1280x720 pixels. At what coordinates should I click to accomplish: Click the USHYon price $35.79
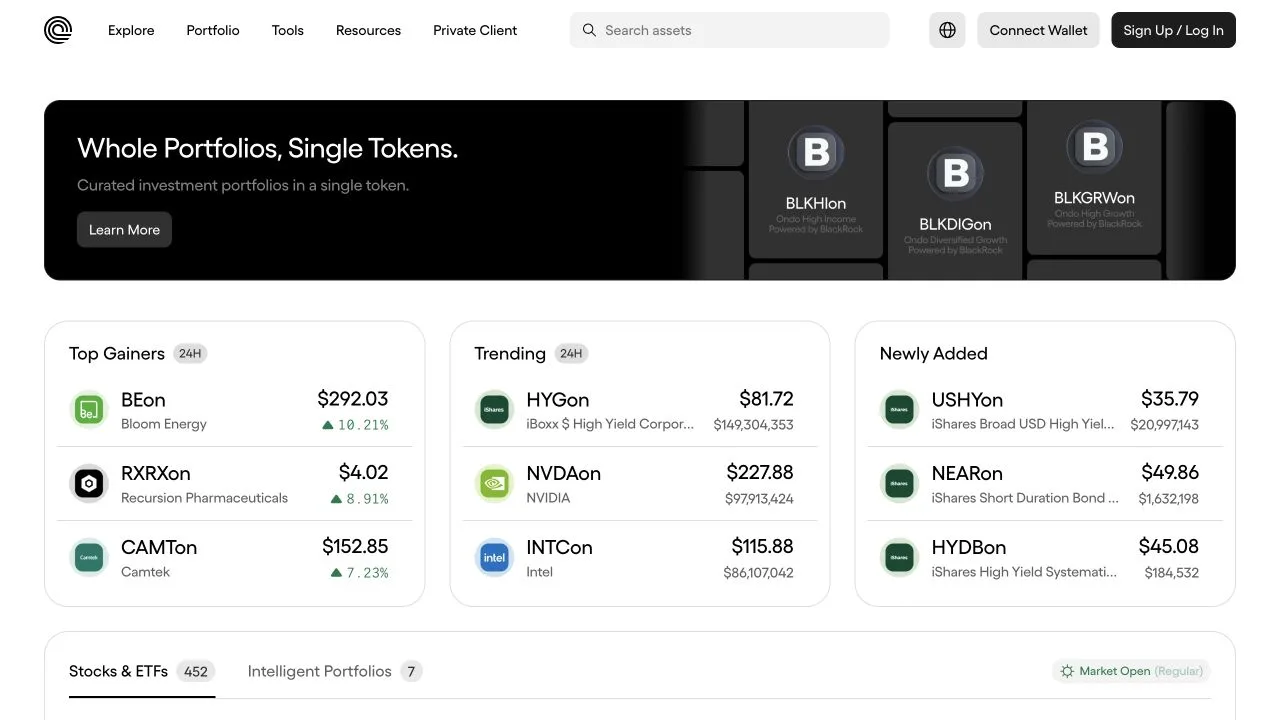click(1170, 399)
